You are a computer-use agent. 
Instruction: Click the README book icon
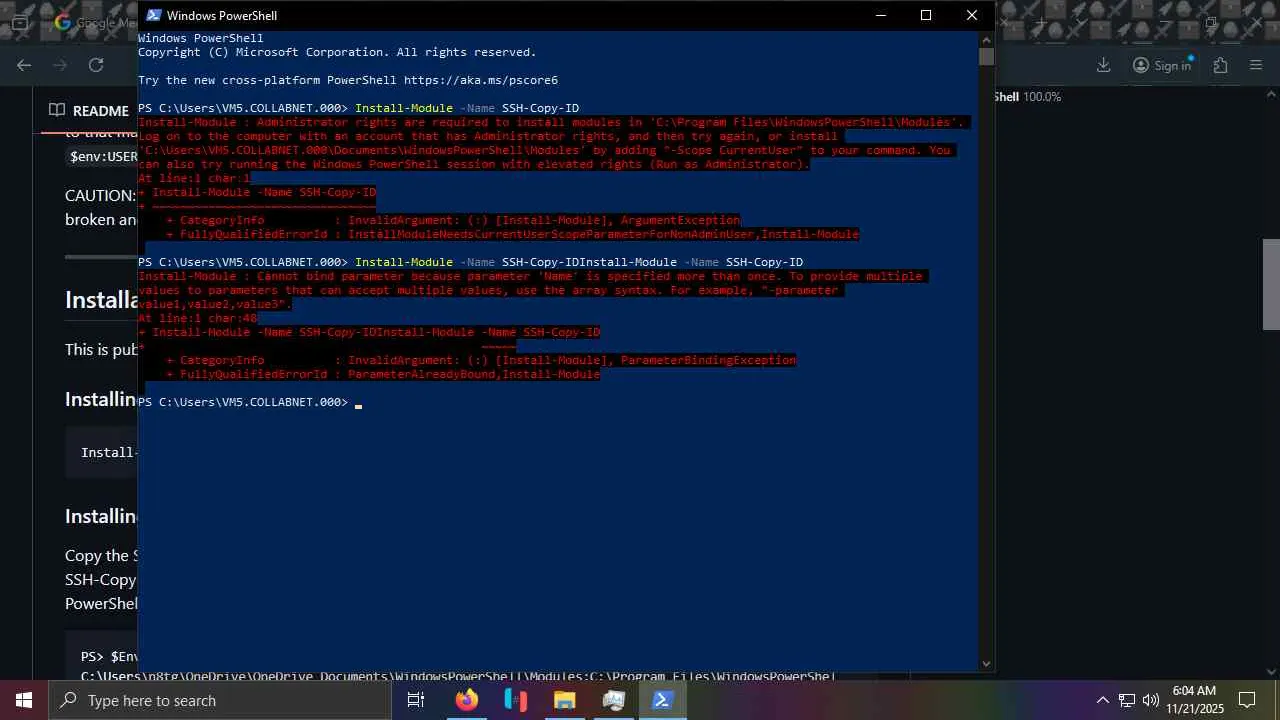[x=57, y=110]
